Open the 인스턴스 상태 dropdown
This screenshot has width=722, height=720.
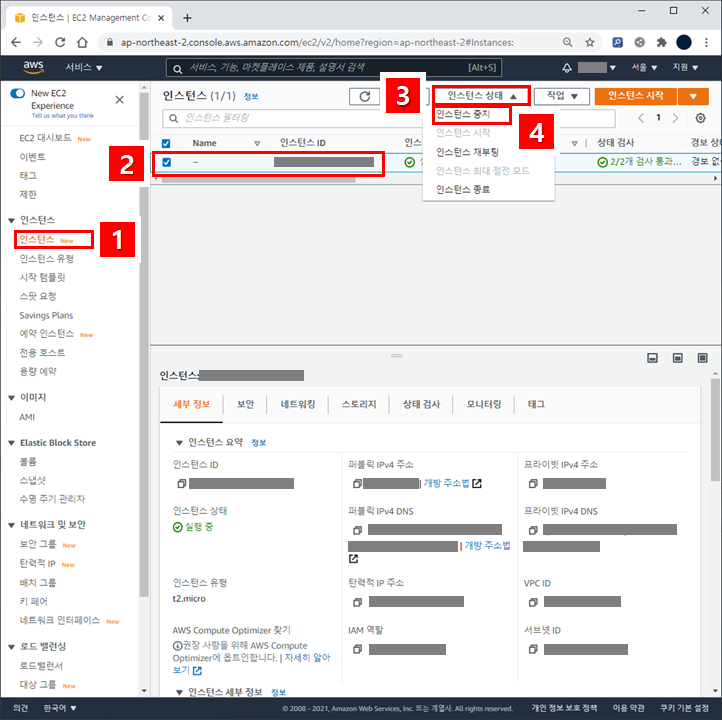[x=482, y=96]
